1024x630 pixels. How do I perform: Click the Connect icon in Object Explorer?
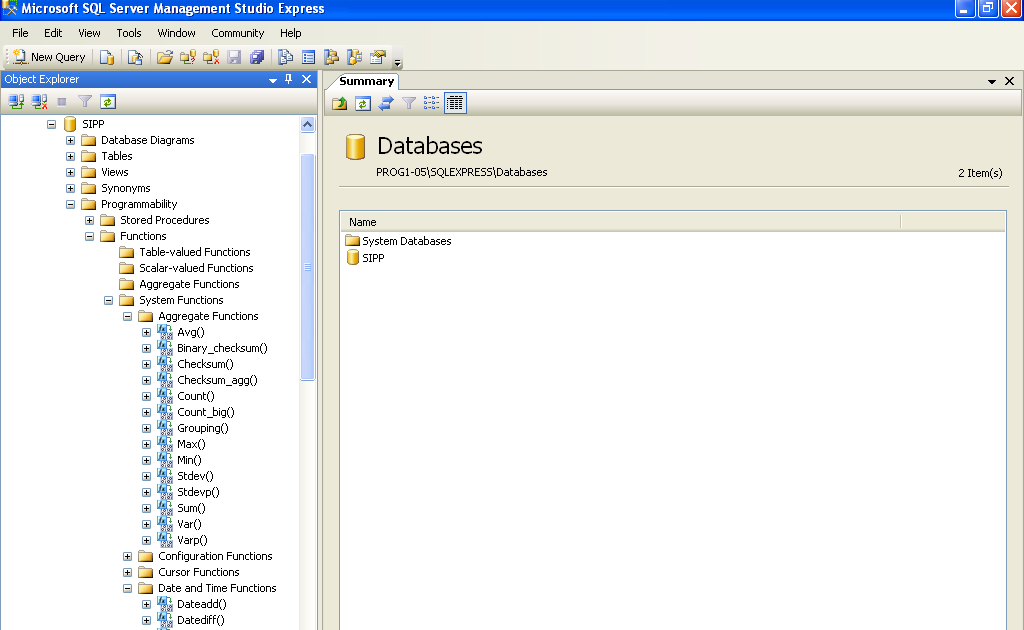click(16, 102)
